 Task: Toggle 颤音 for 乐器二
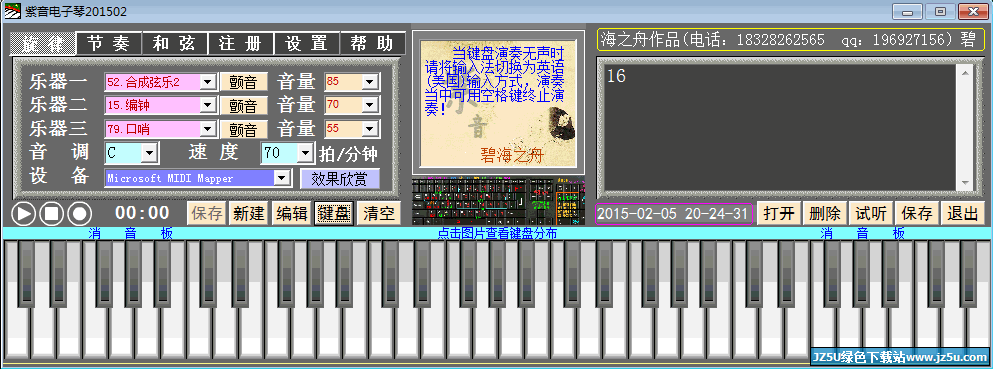(x=243, y=105)
